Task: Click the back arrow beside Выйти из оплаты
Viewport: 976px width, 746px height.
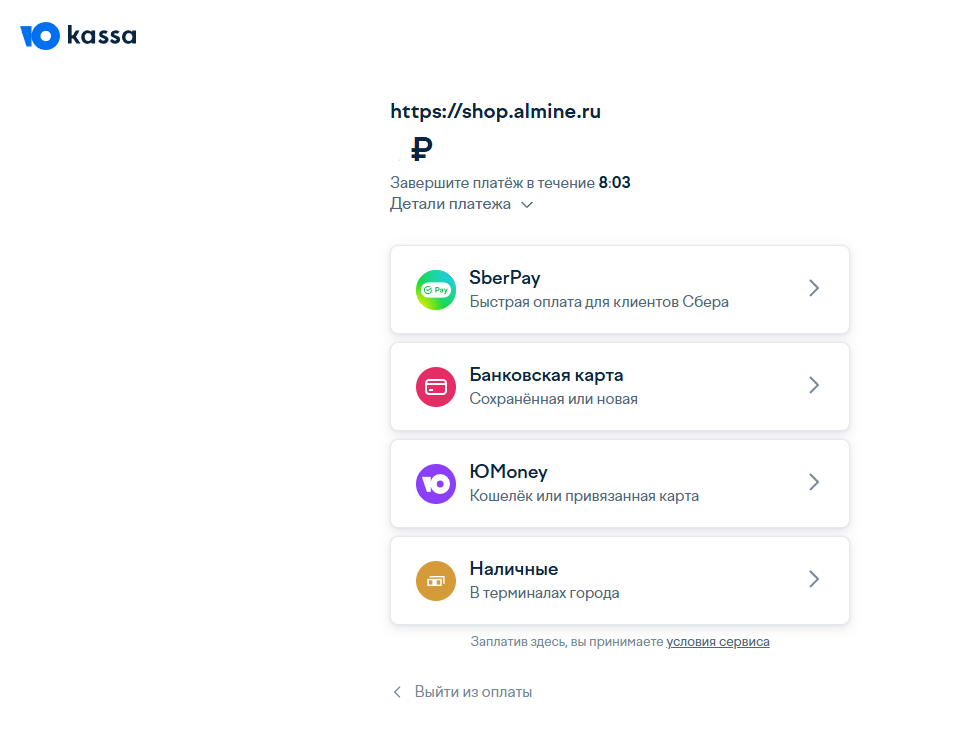Action: (397, 692)
